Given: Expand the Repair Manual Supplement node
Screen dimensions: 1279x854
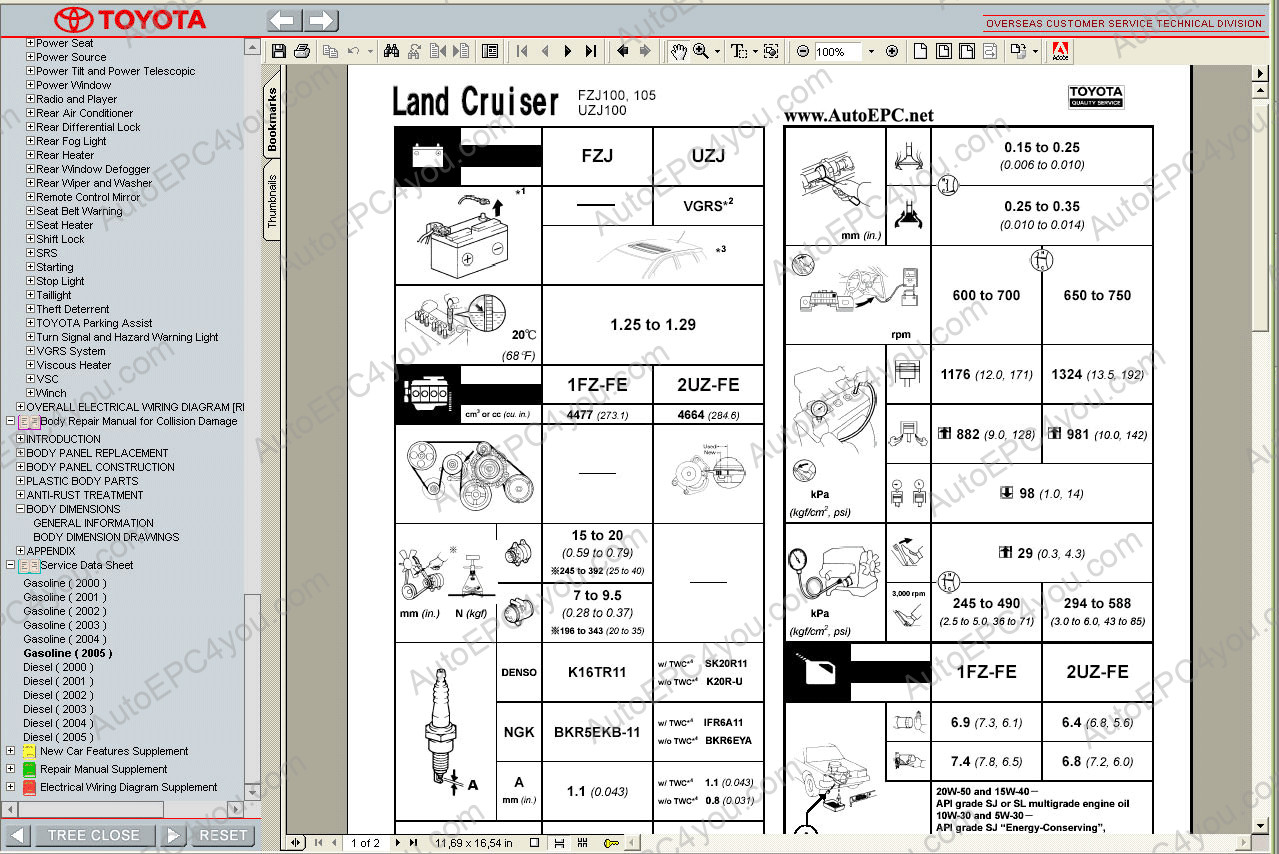Looking at the screenshot, I should coord(11,769).
